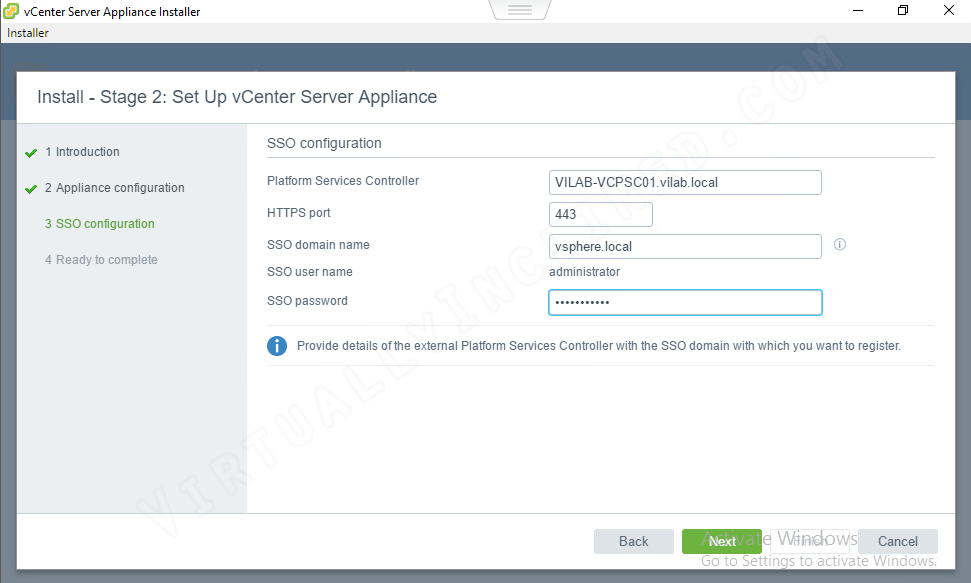Maximize the installer window
This screenshot has width=971, height=583.
(903, 10)
